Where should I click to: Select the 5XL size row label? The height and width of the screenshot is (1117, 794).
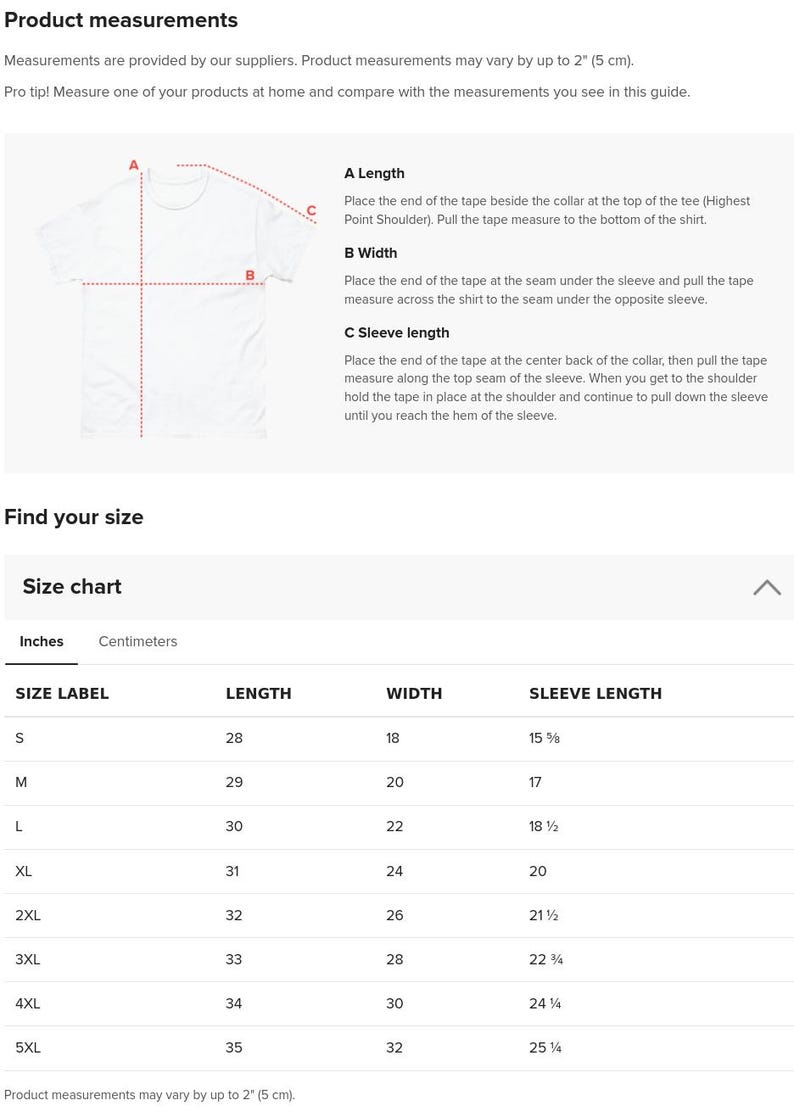click(28, 1047)
